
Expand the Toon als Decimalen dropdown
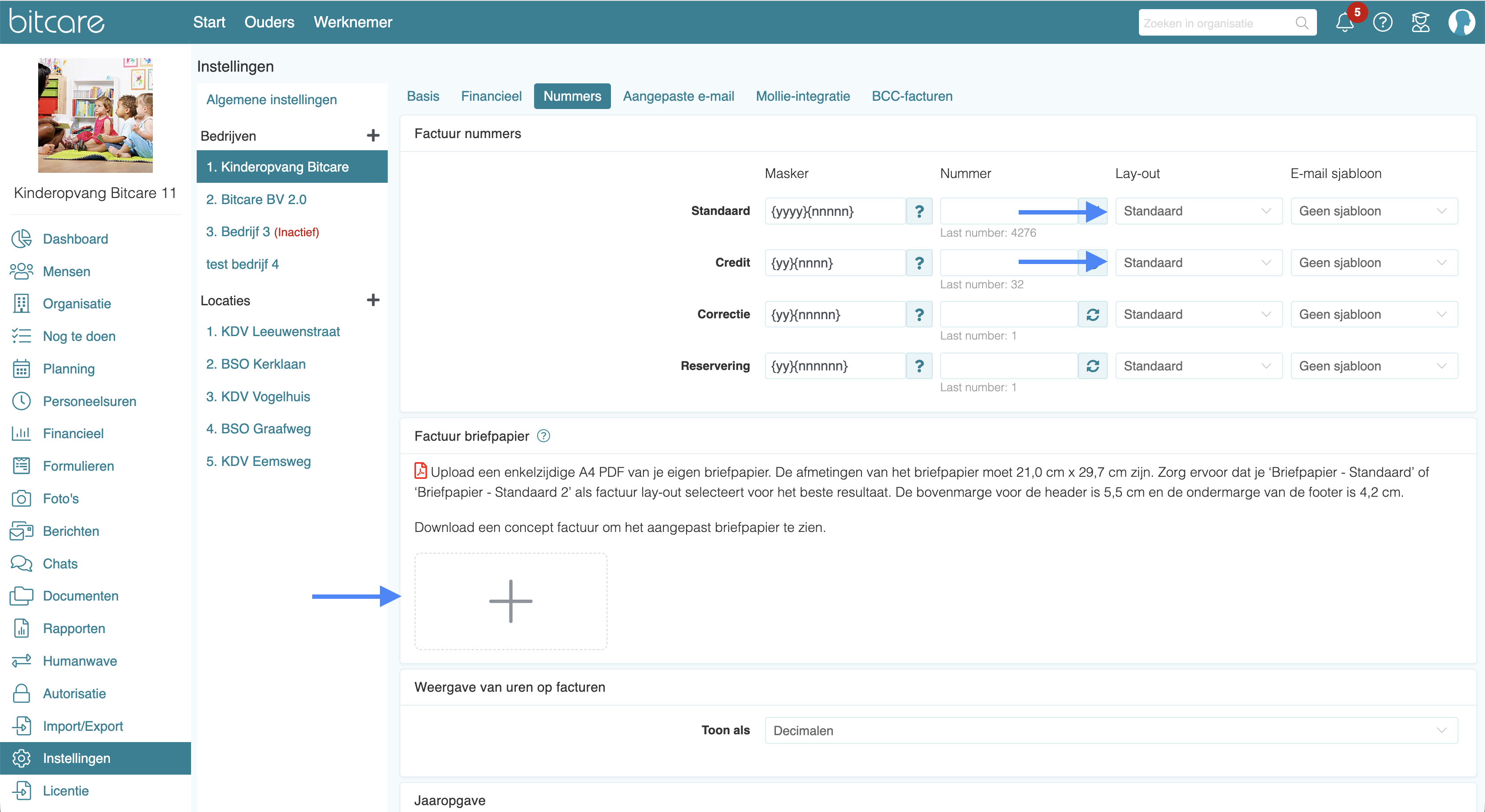[x=1111, y=730]
